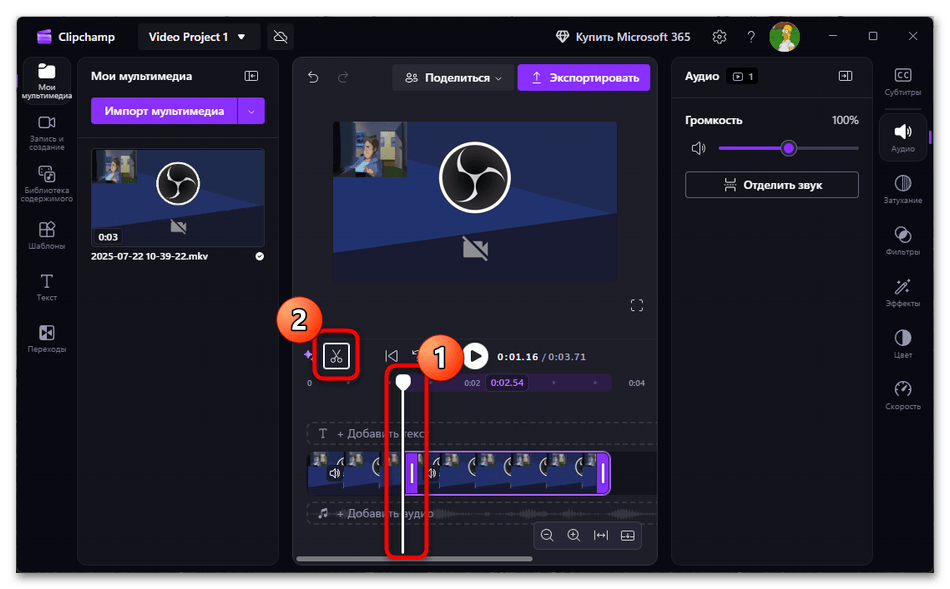Zoom out the timeline

[x=547, y=535]
